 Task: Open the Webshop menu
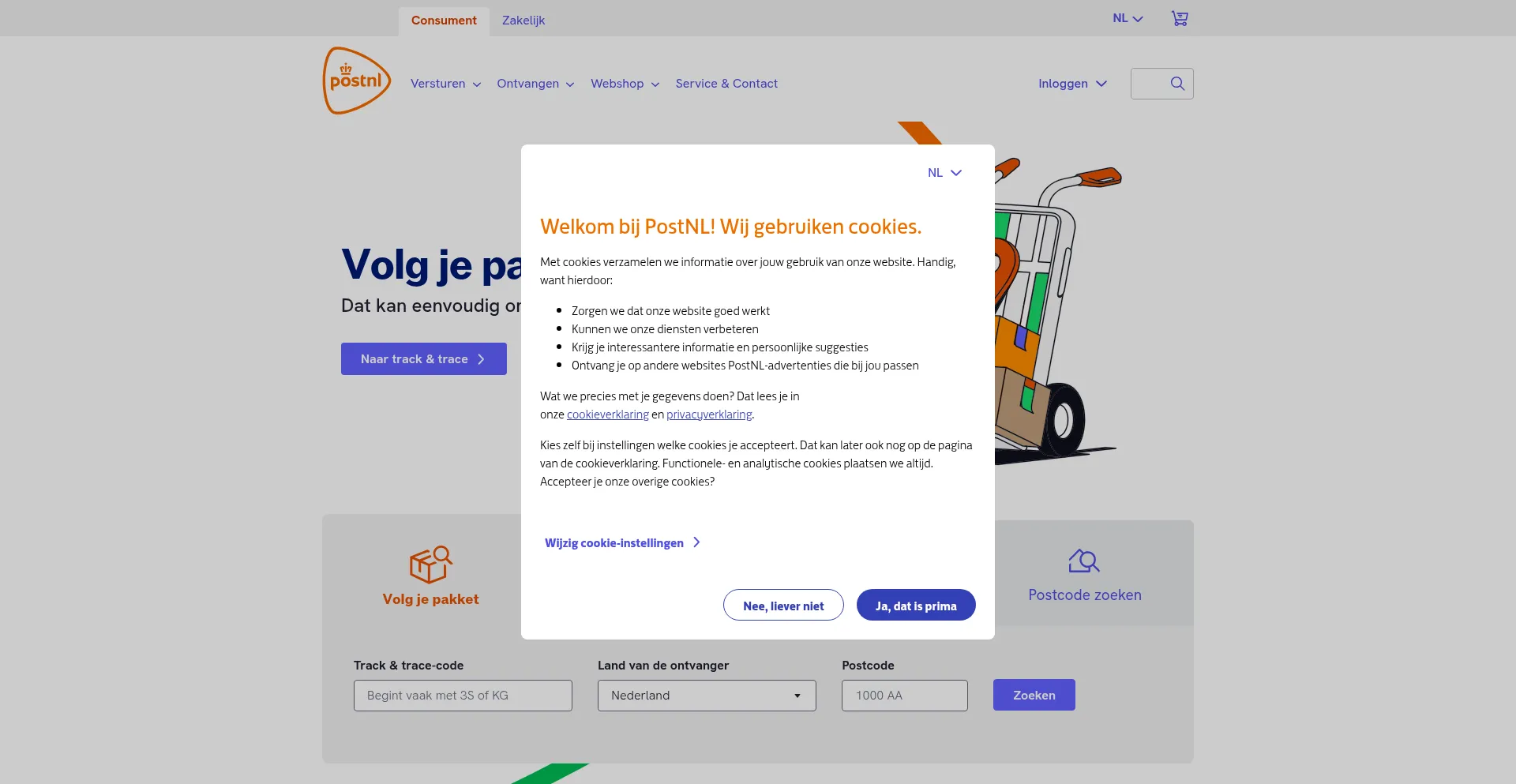pyautogui.click(x=624, y=84)
